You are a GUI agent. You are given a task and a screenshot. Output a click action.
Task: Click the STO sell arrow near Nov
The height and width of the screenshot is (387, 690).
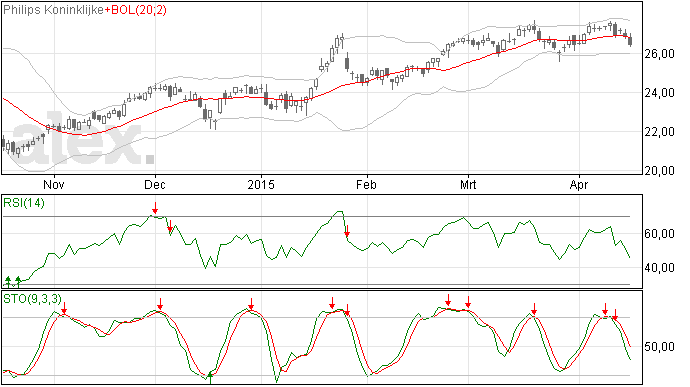tap(64, 308)
